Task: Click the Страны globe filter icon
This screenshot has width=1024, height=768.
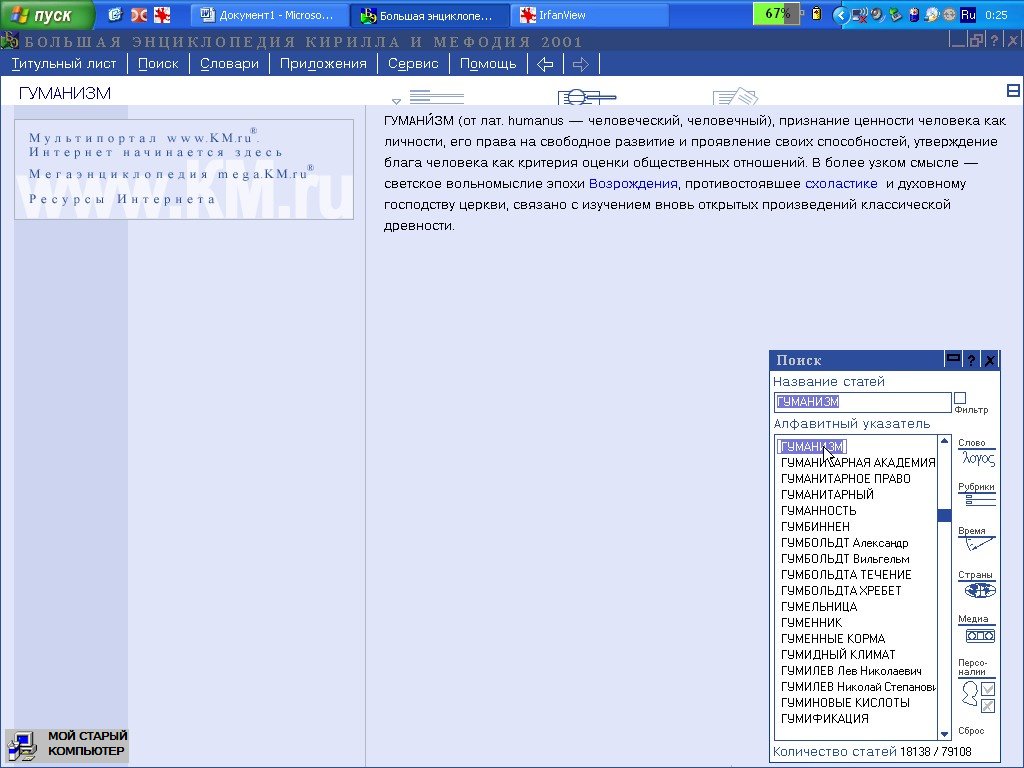Action: click(x=977, y=590)
